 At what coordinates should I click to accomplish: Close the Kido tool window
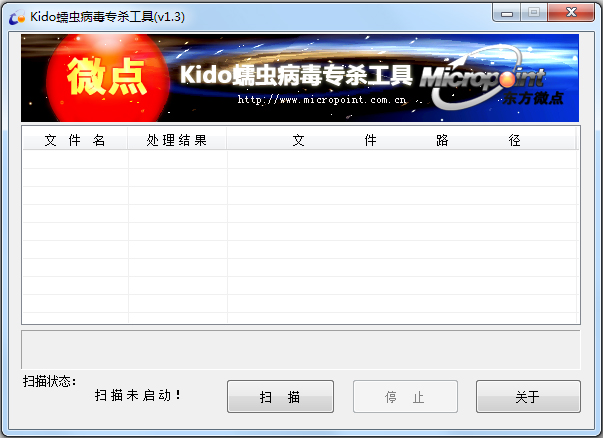pos(571,13)
